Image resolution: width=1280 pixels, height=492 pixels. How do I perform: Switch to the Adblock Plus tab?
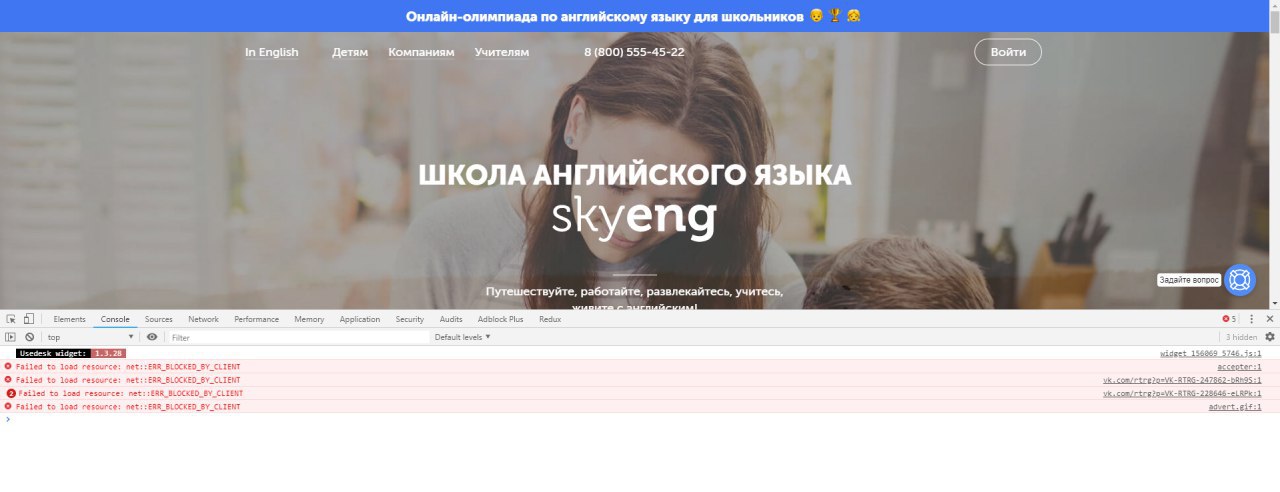pyautogui.click(x=500, y=319)
